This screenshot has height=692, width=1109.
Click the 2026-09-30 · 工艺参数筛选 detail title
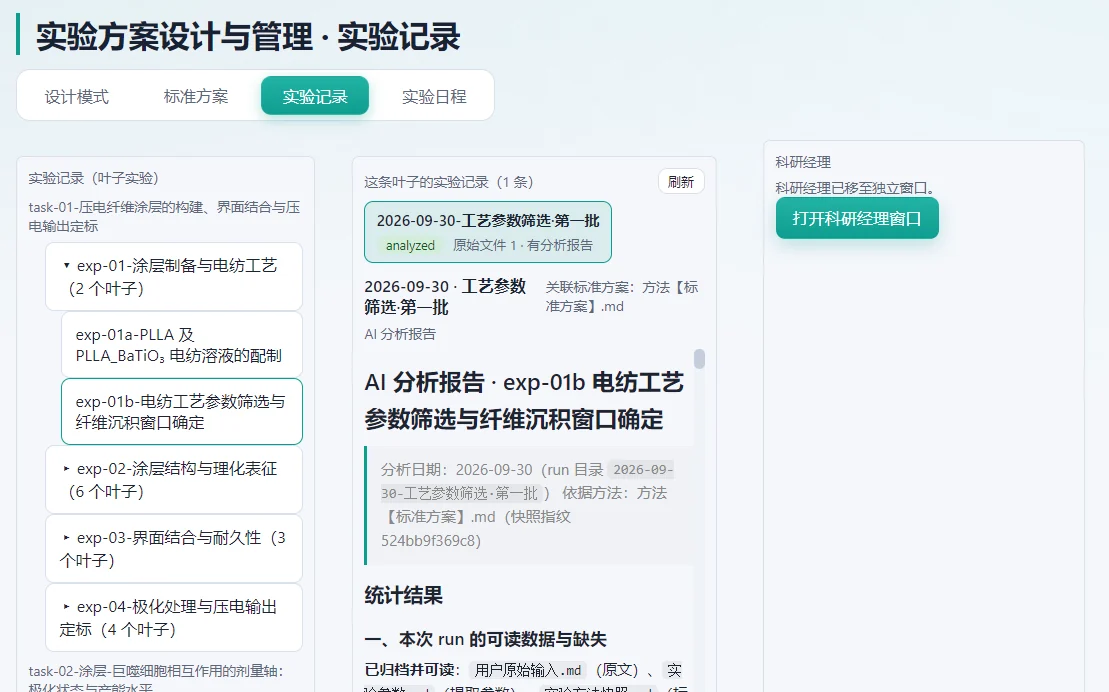tap(446, 296)
